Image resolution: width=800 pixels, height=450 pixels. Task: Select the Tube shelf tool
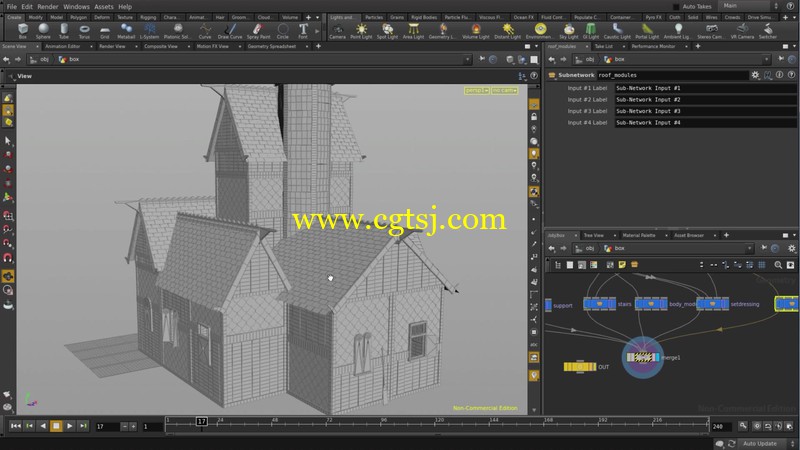tap(64, 31)
